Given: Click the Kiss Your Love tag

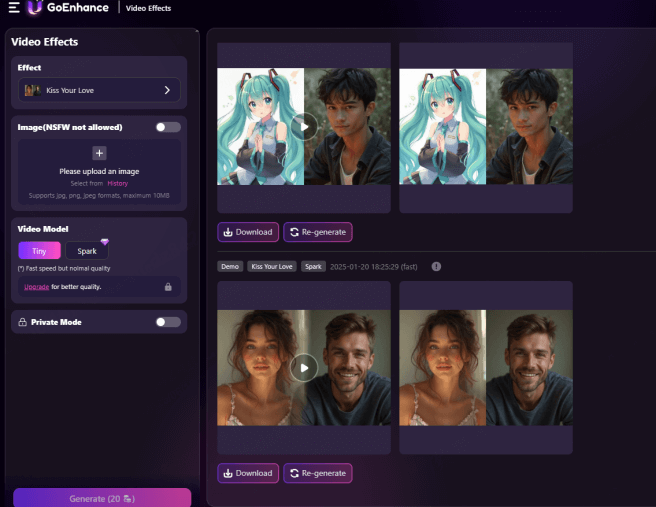Looking at the screenshot, I should click(x=272, y=266).
